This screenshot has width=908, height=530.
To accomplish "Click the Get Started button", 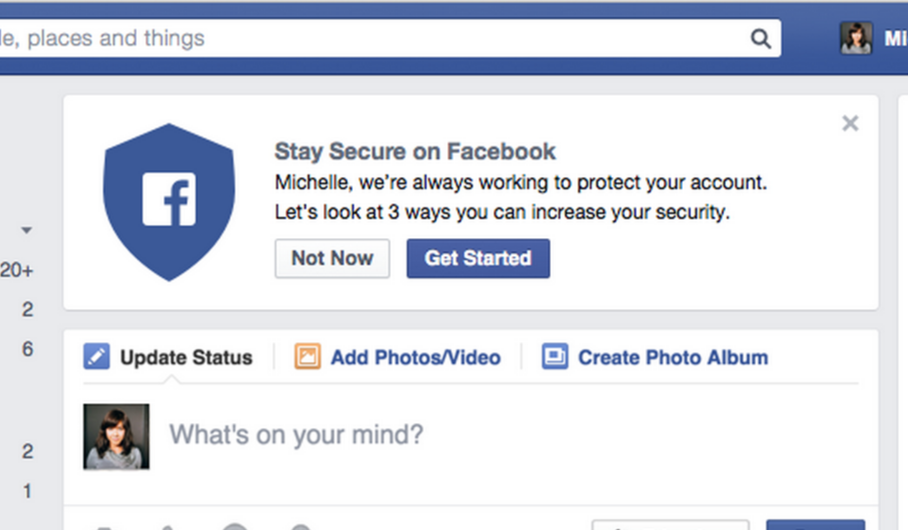I will point(478,258).
